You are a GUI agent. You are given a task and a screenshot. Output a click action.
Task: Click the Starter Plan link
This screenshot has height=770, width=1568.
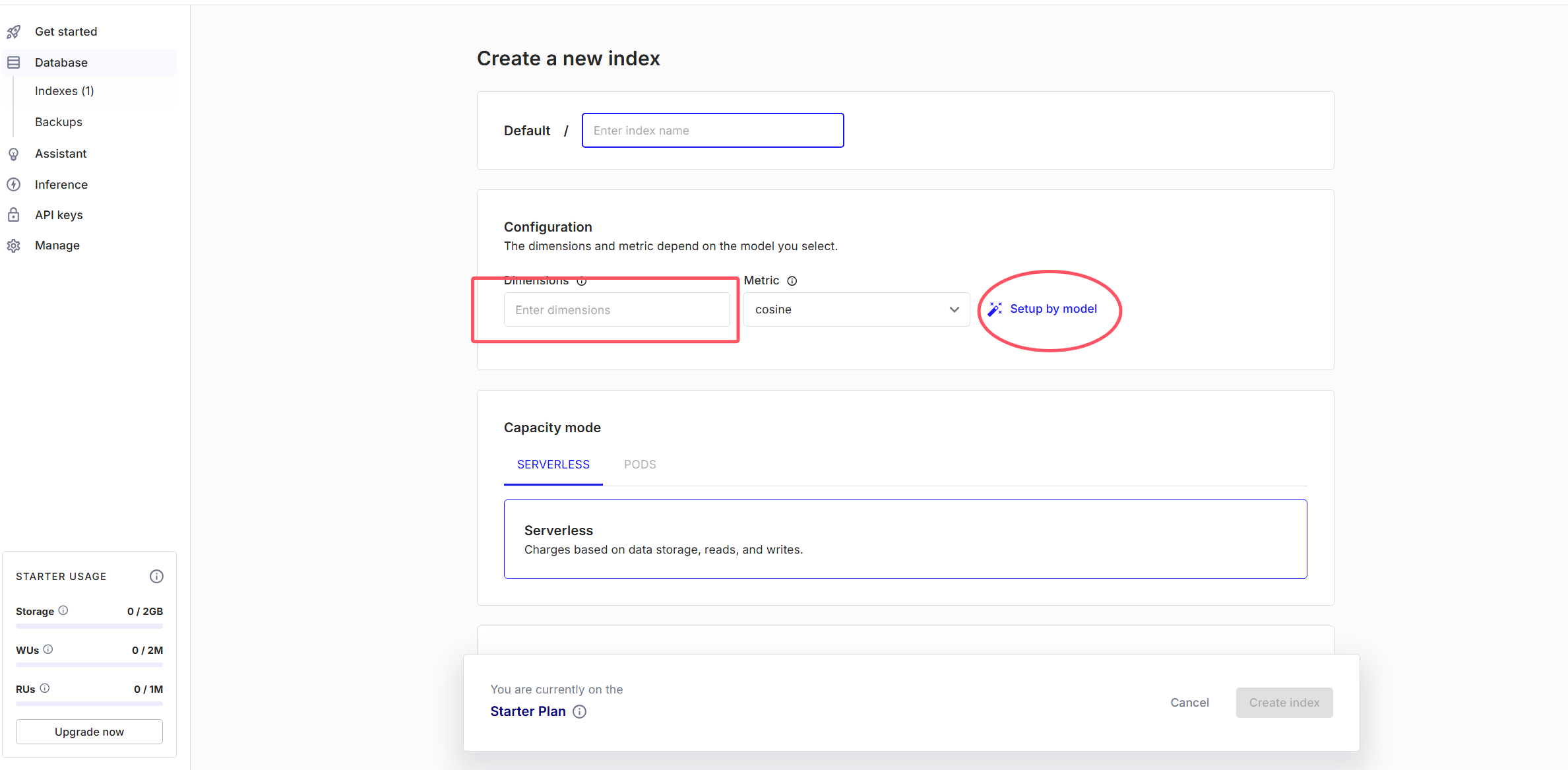pyautogui.click(x=528, y=711)
